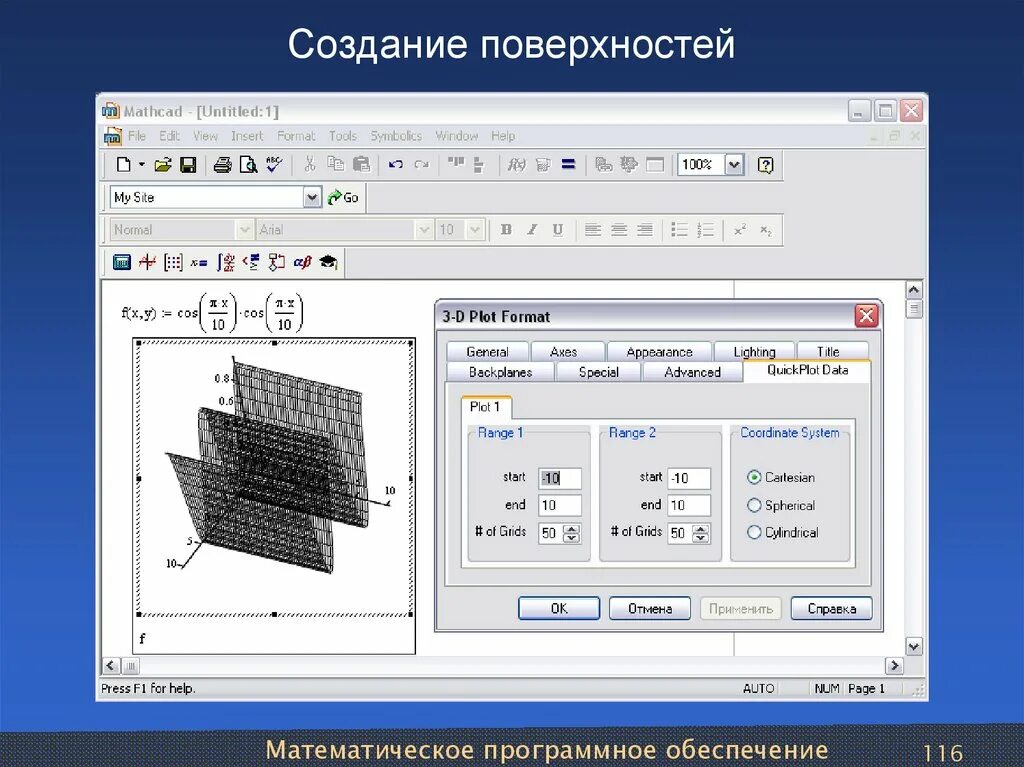The image size is (1024, 767).
Task: Select the Plot 1 tab
Action: 485,406
